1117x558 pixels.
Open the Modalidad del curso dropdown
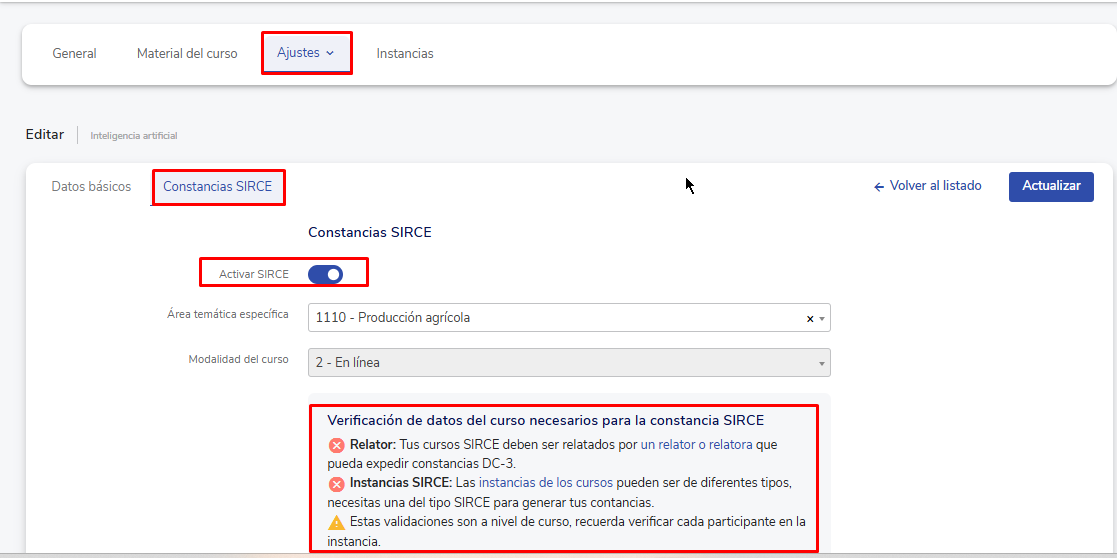click(568, 362)
